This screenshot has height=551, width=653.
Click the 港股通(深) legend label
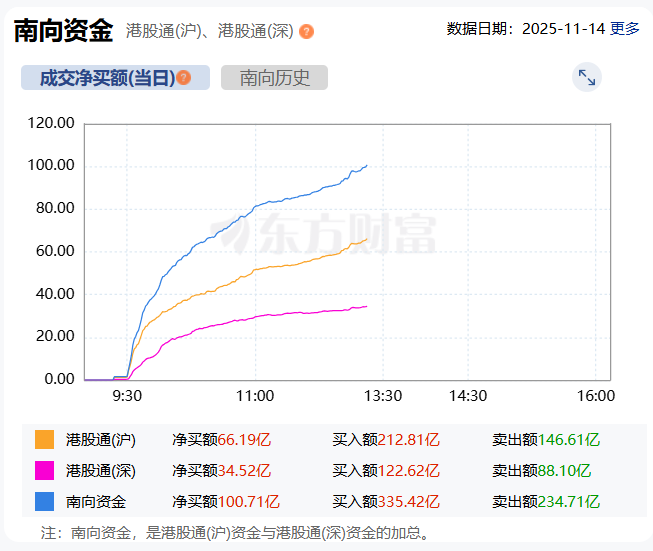pos(101,471)
